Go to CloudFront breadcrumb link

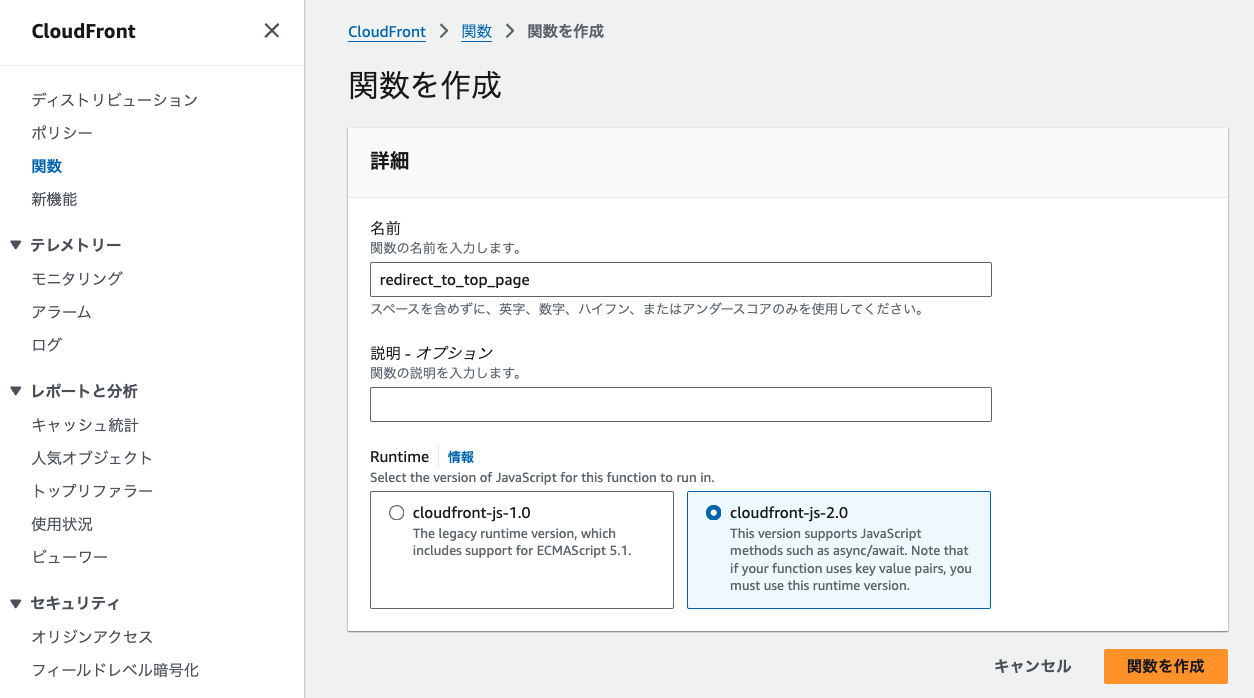(387, 32)
